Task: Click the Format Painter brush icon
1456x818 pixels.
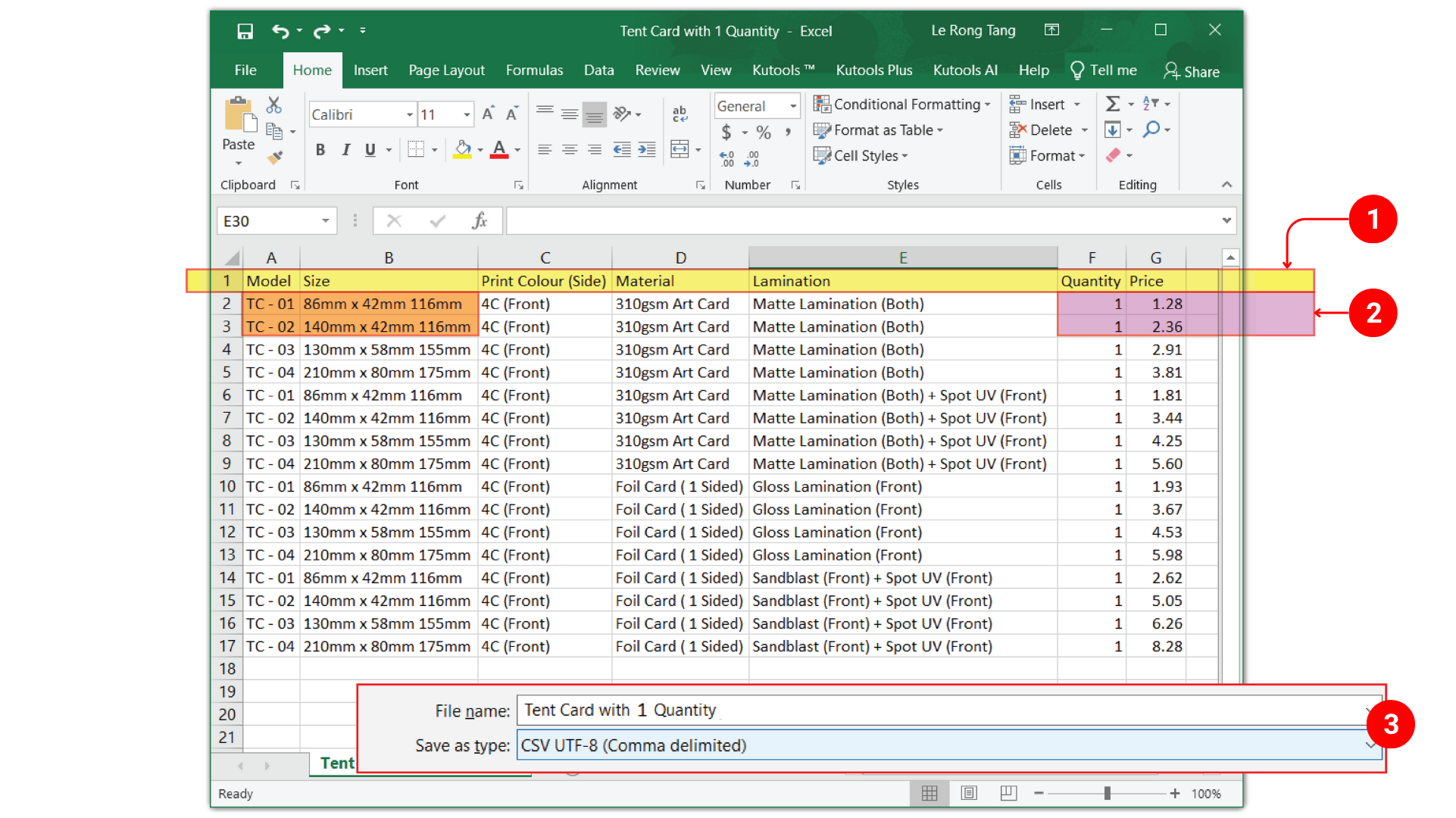Action: (275, 157)
